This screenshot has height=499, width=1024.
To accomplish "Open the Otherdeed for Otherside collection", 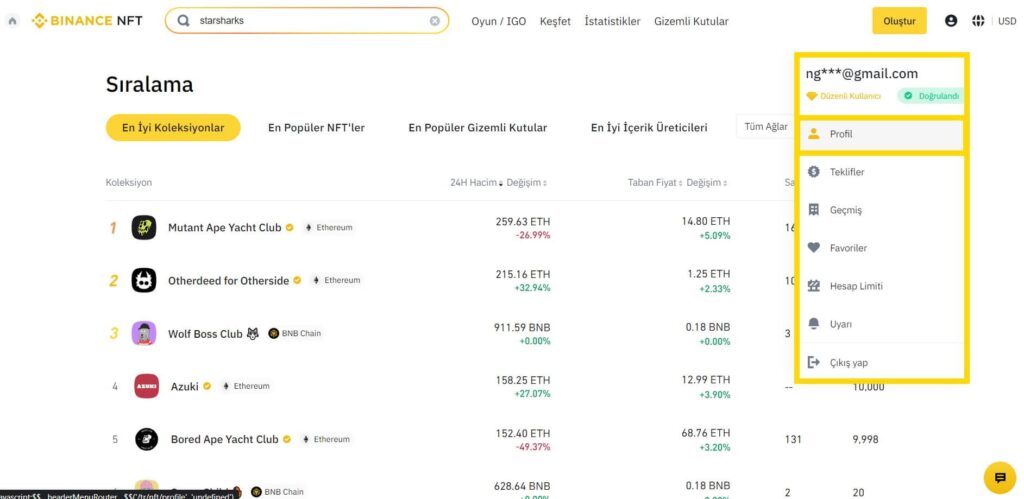I will coord(229,280).
